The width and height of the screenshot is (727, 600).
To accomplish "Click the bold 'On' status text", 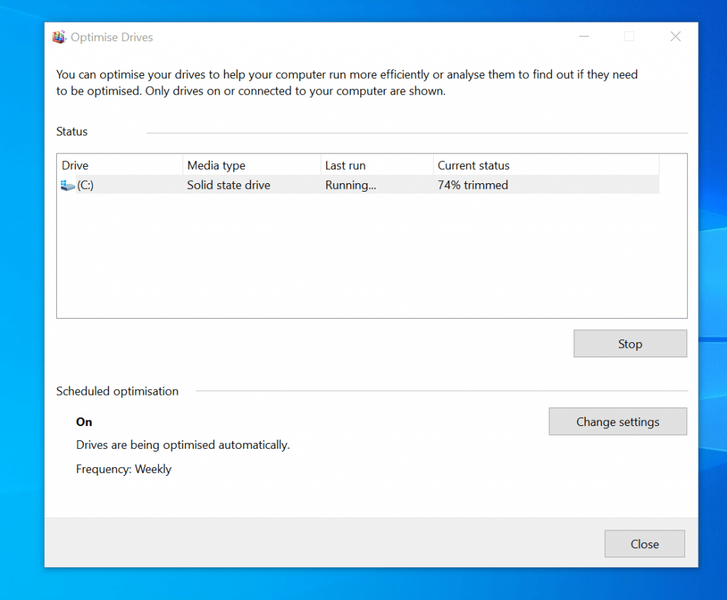I will 84,422.
